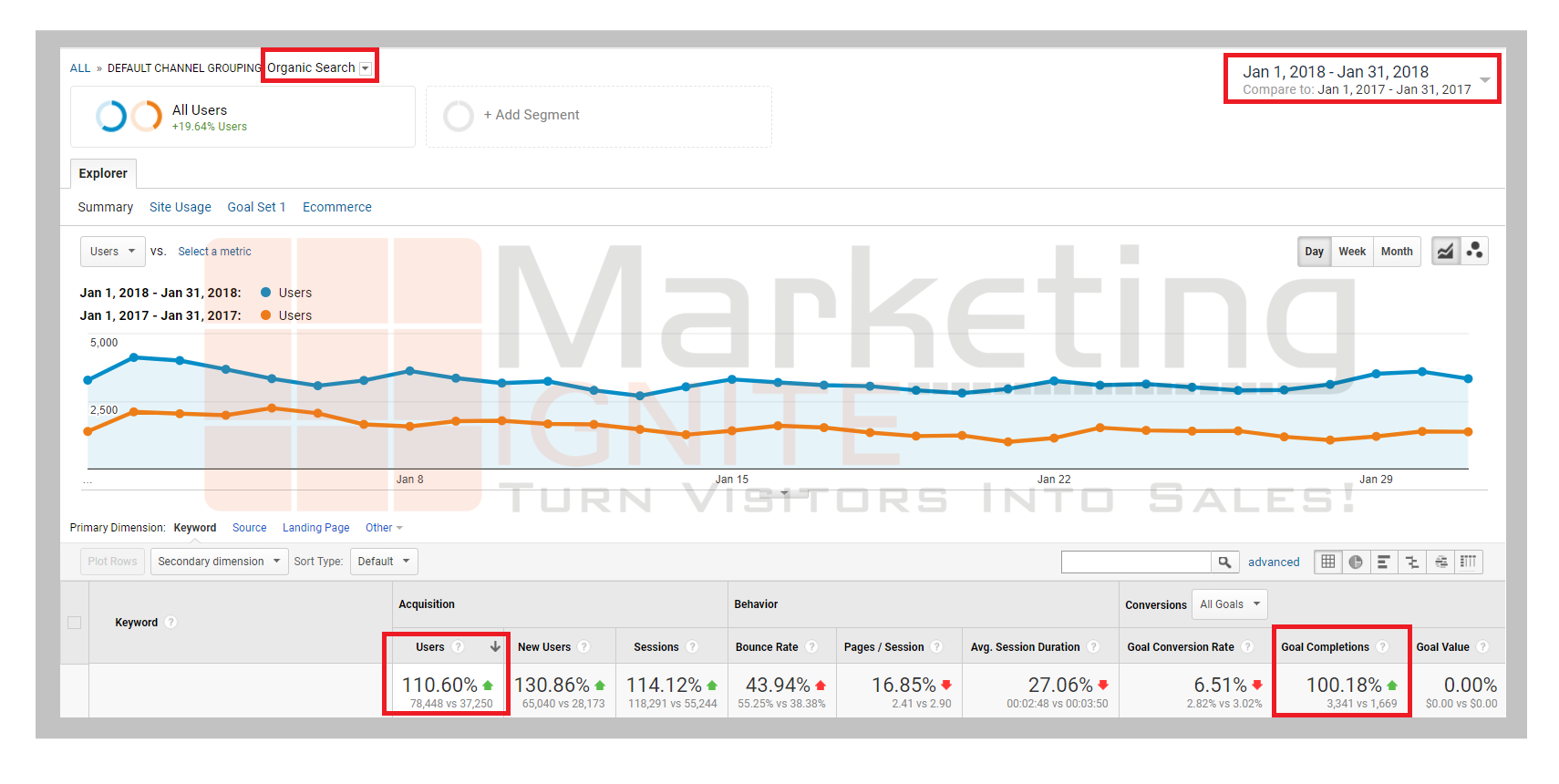Image resolution: width=1559 pixels, height=784 pixels.
Task: Select the performance bar view icon
Action: [1384, 562]
